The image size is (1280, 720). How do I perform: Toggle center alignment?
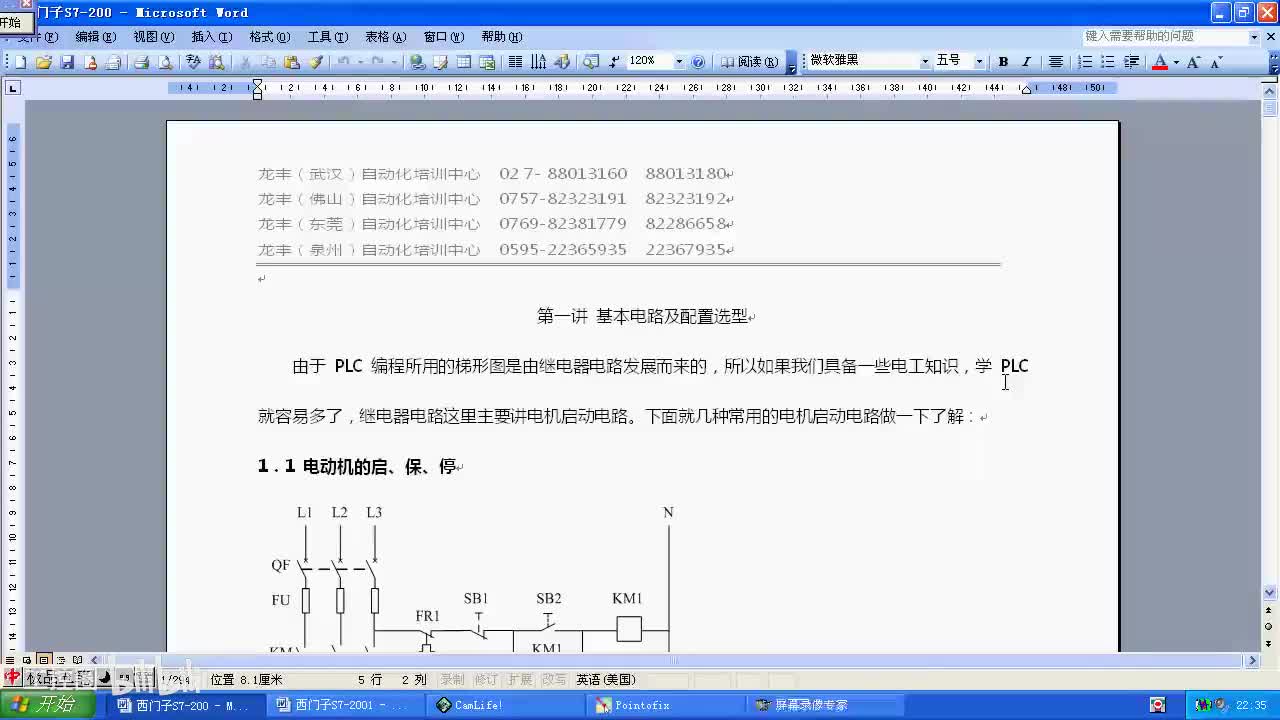click(x=1055, y=62)
